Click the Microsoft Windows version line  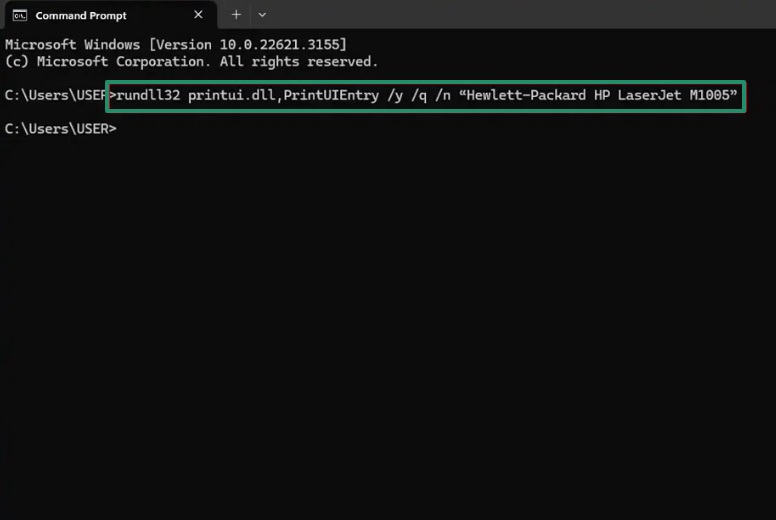175,45
